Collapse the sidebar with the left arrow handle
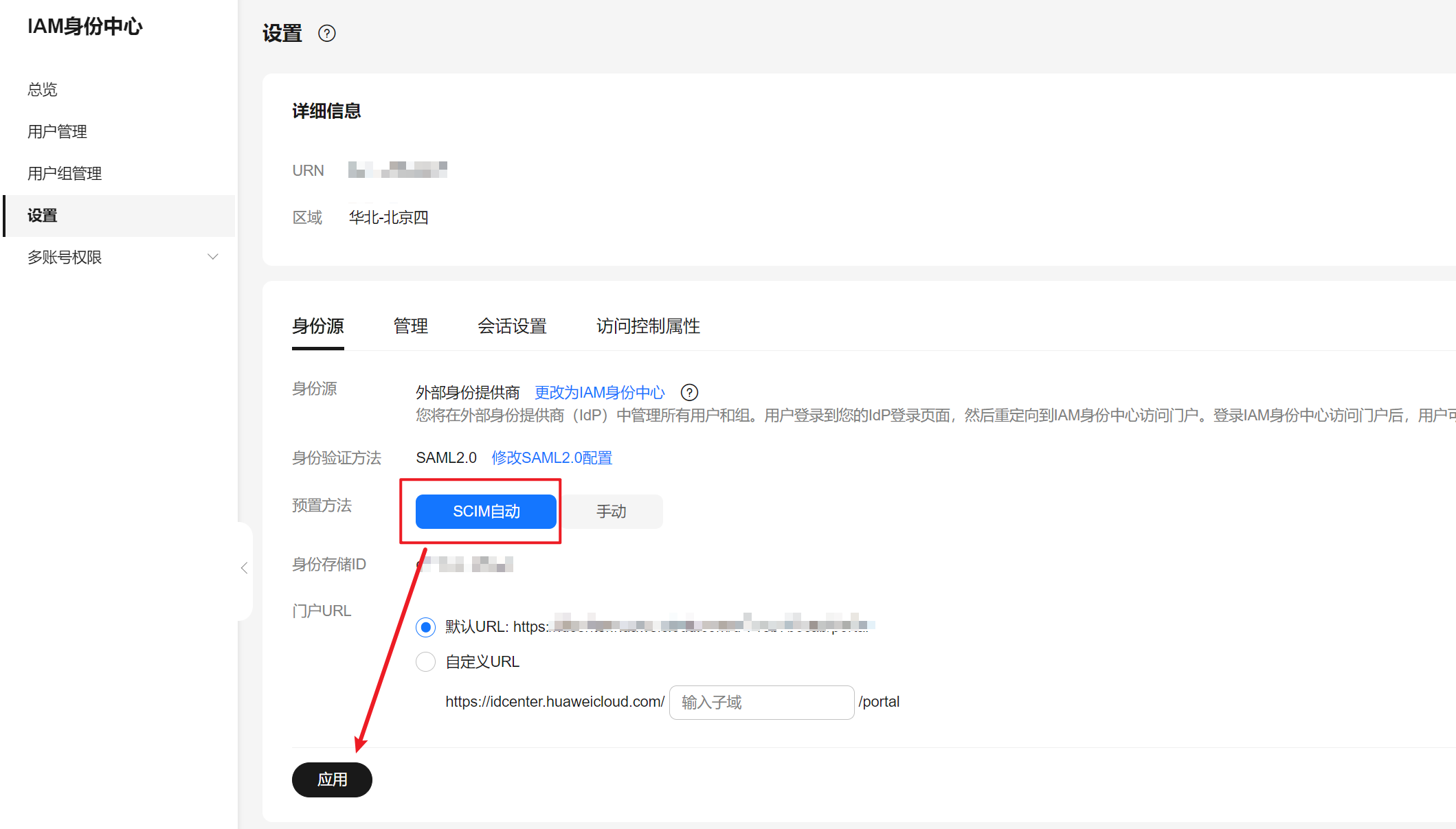The image size is (1456, 829). [245, 568]
